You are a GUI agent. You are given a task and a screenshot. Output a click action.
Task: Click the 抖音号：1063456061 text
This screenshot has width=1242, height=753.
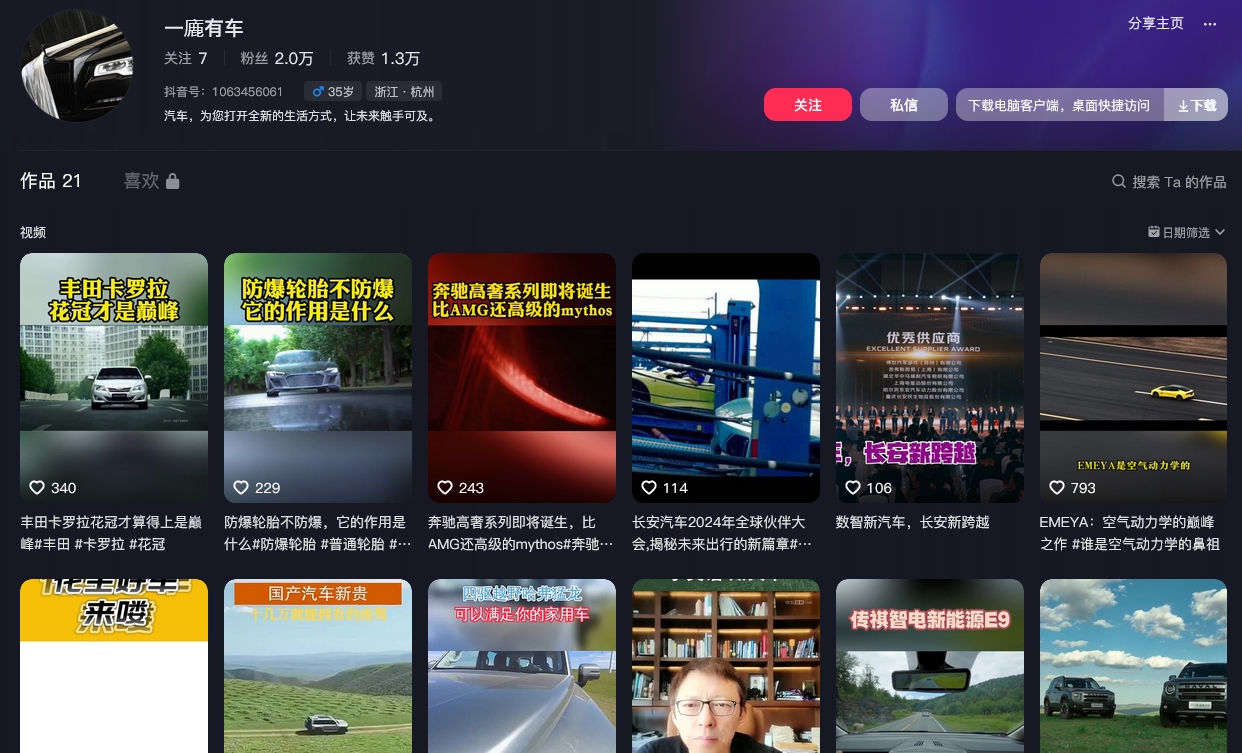click(224, 92)
